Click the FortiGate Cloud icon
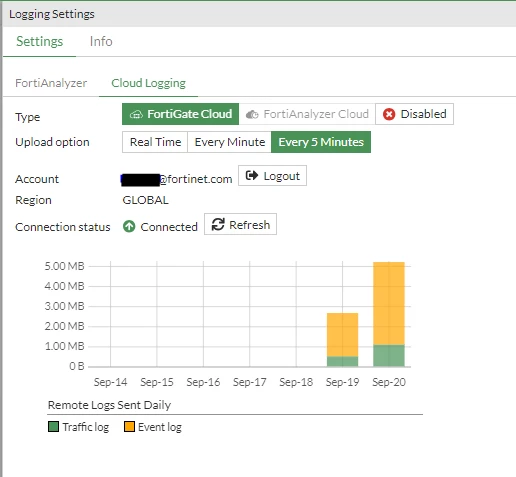 [136, 115]
